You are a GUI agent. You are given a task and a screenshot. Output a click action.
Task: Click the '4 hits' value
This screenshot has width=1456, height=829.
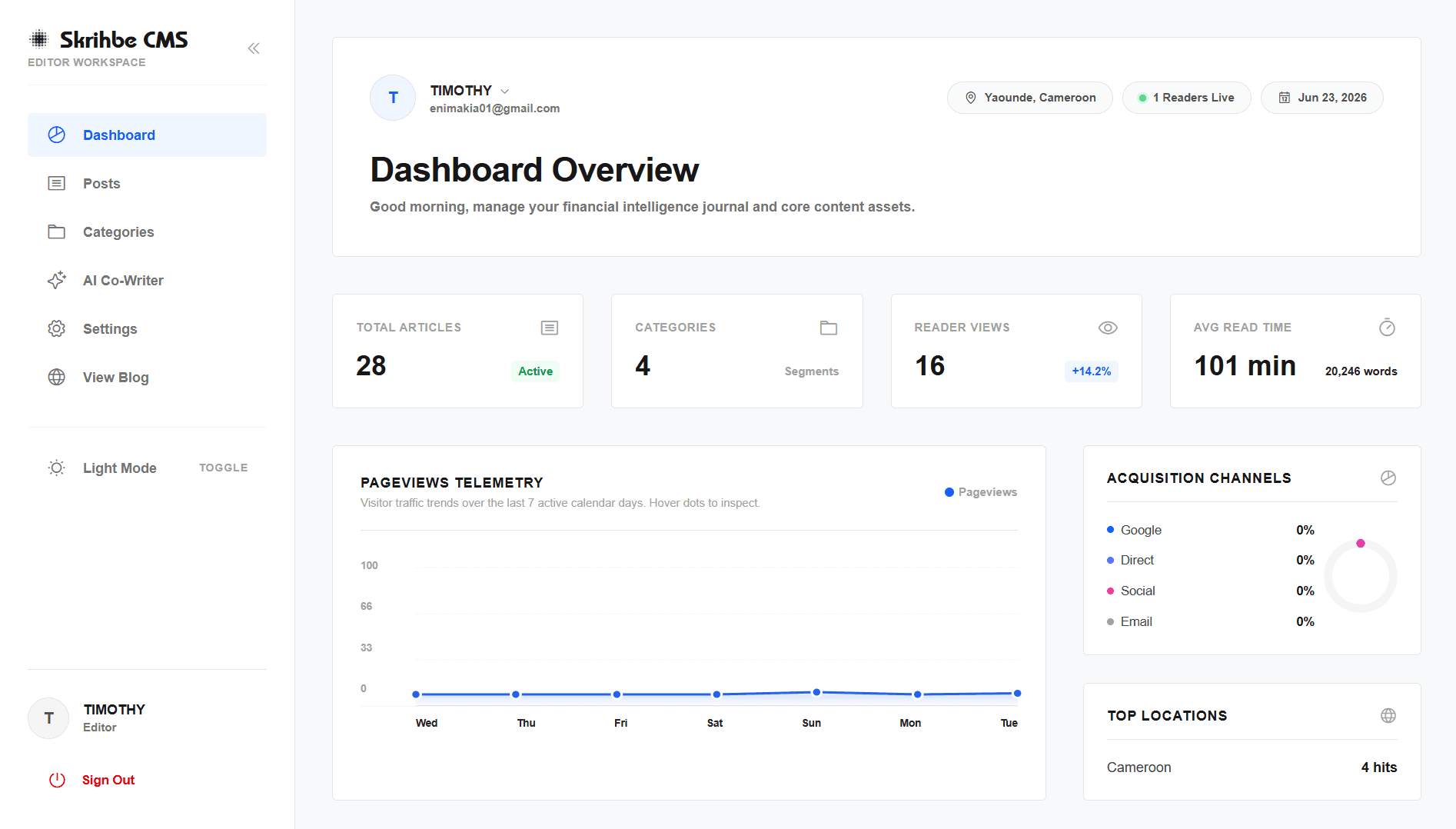click(1379, 767)
